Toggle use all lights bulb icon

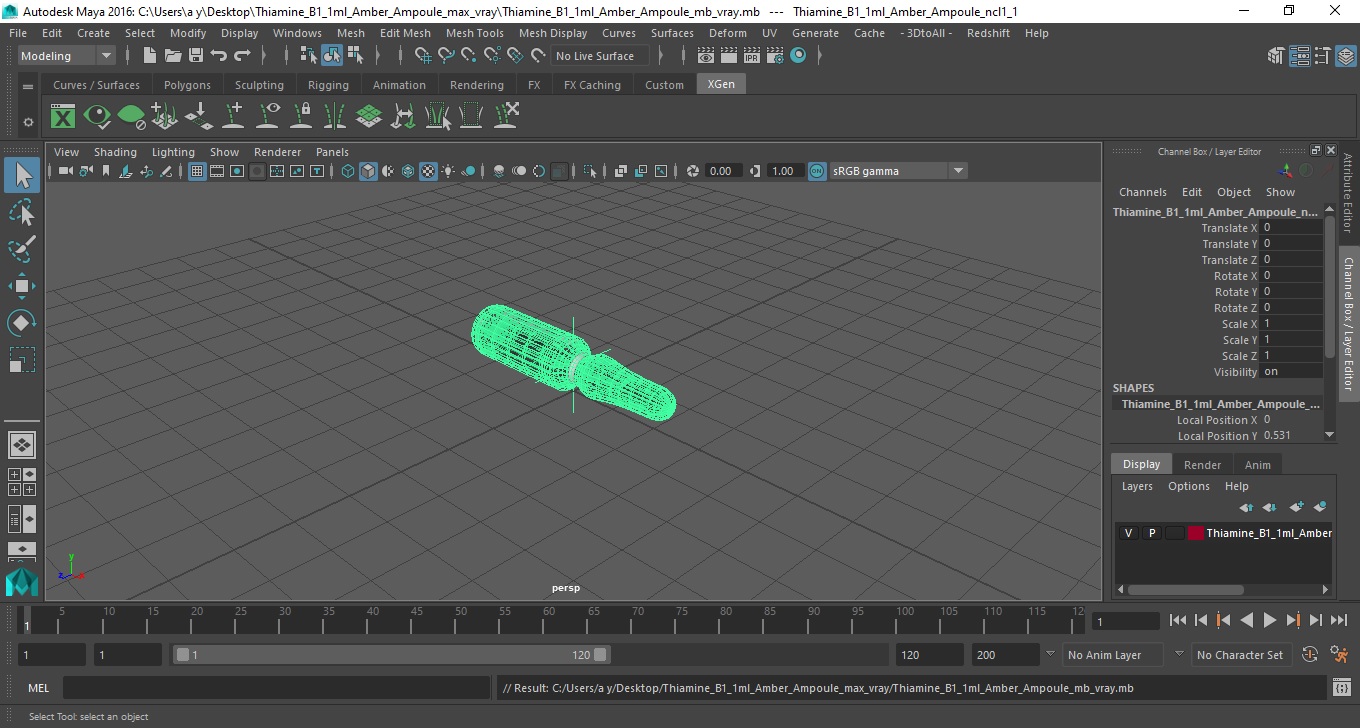coord(448,171)
